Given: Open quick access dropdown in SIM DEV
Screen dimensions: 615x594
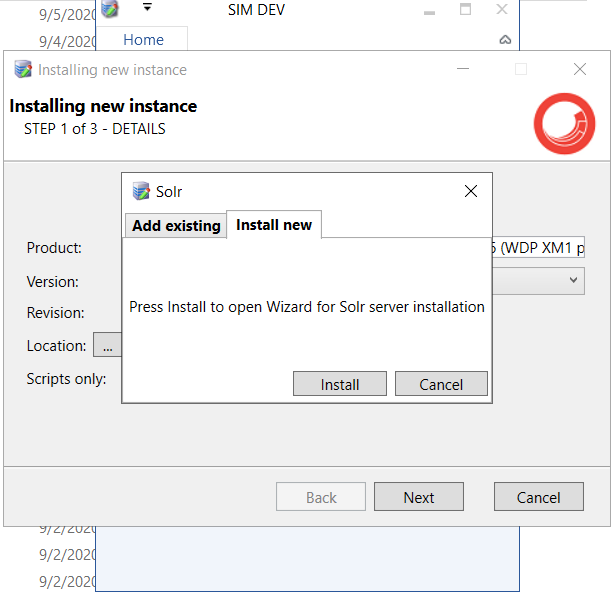Looking at the screenshot, I should pos(147,7).
